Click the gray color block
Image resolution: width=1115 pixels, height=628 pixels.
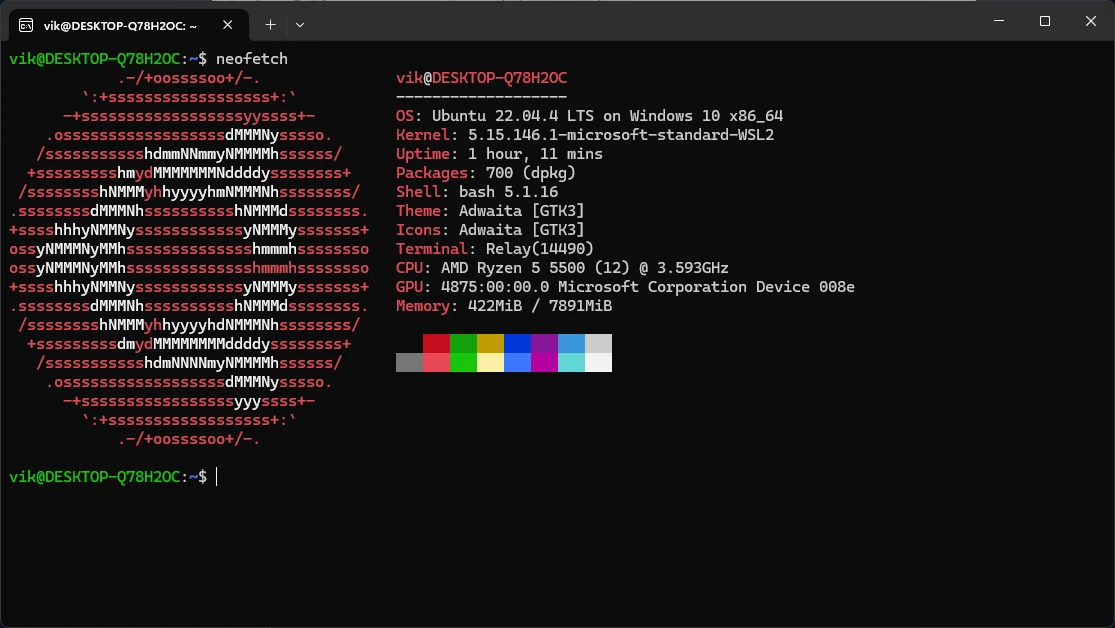[410, 362]
